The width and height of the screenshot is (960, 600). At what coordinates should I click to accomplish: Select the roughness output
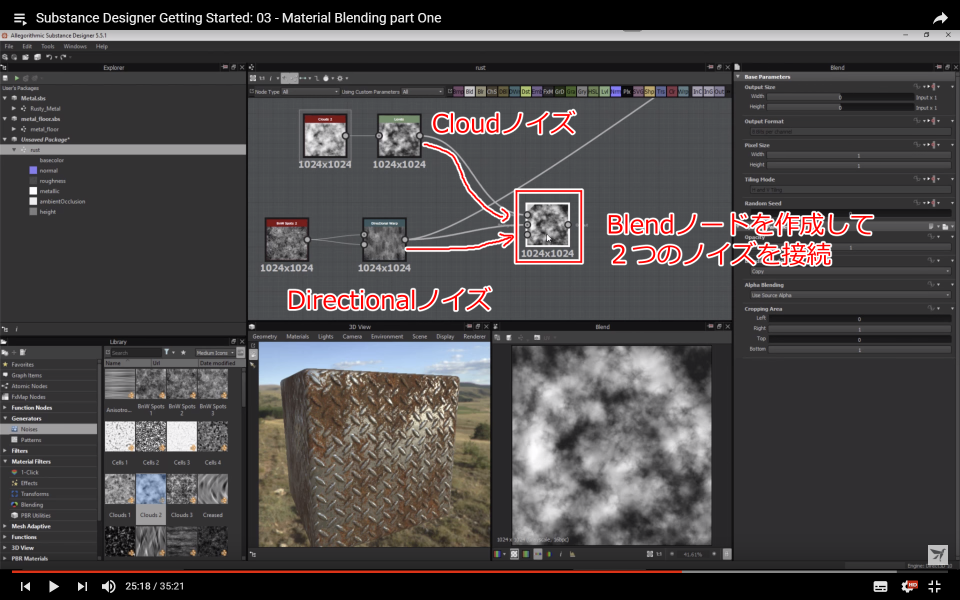pos(52,181)
